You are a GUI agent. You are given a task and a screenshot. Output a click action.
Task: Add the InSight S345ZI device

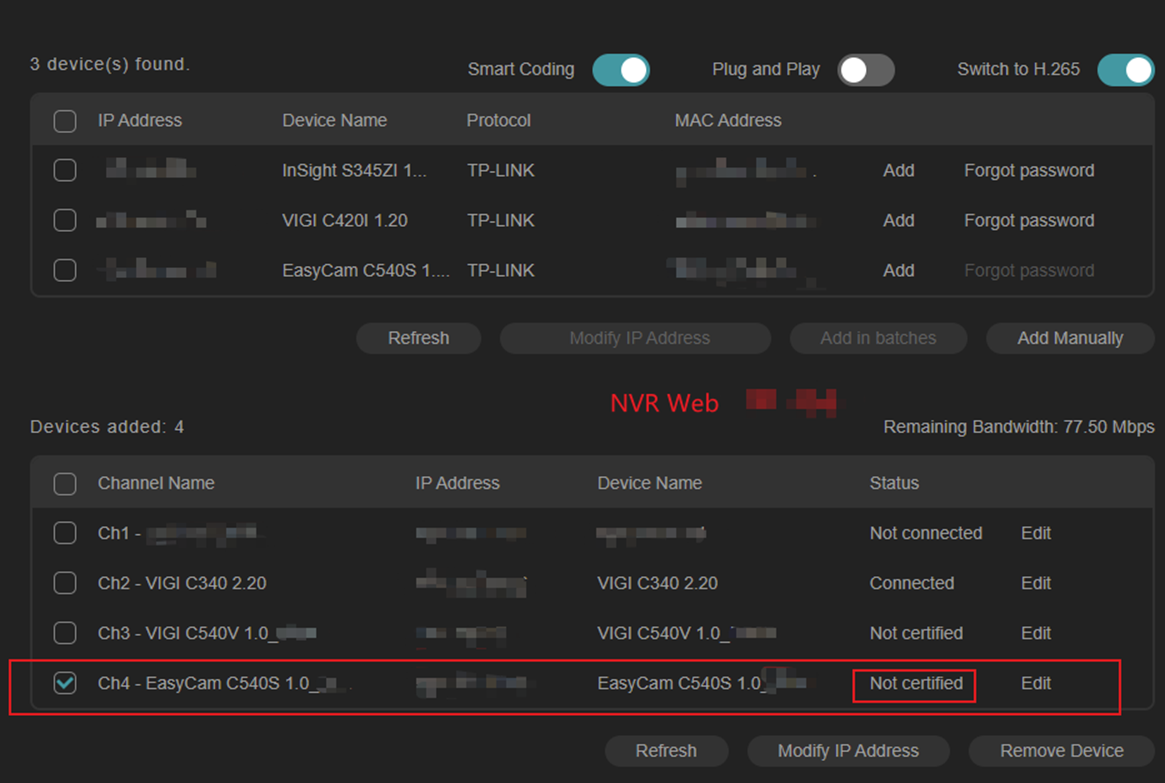898,171
